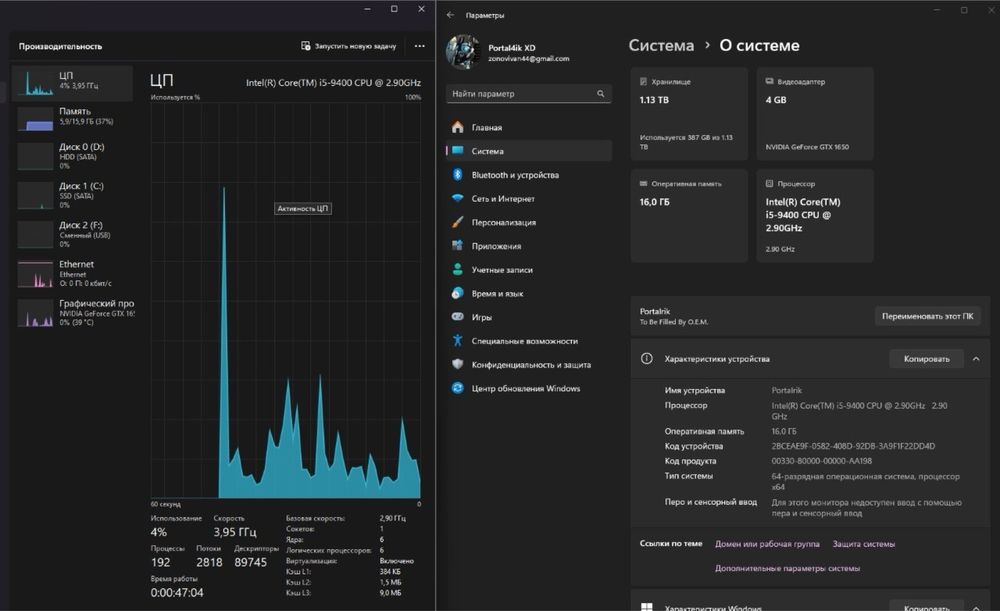Open Игры gamepad icon
Screen dimensions: 1000x611
pyautogui.click(x=457, y=316)
